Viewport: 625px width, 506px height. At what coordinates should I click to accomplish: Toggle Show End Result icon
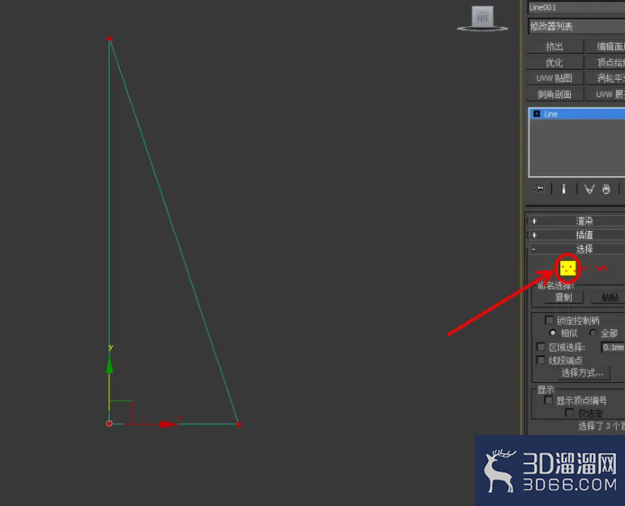[564, 189]
